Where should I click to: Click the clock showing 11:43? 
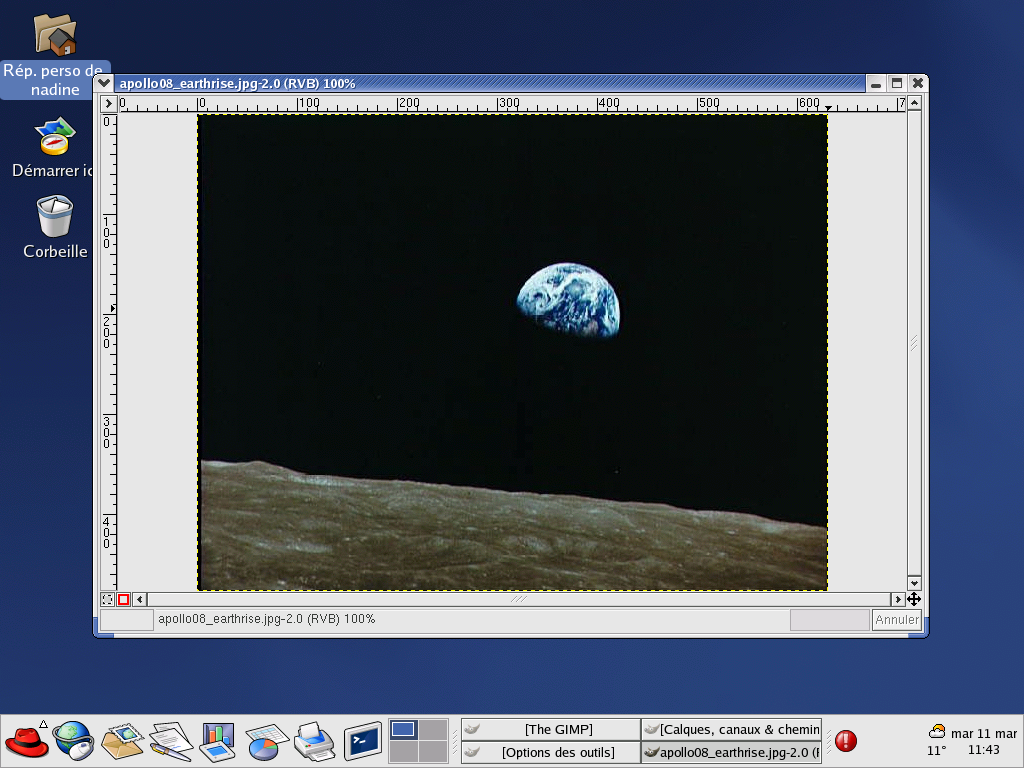point(984,750)
